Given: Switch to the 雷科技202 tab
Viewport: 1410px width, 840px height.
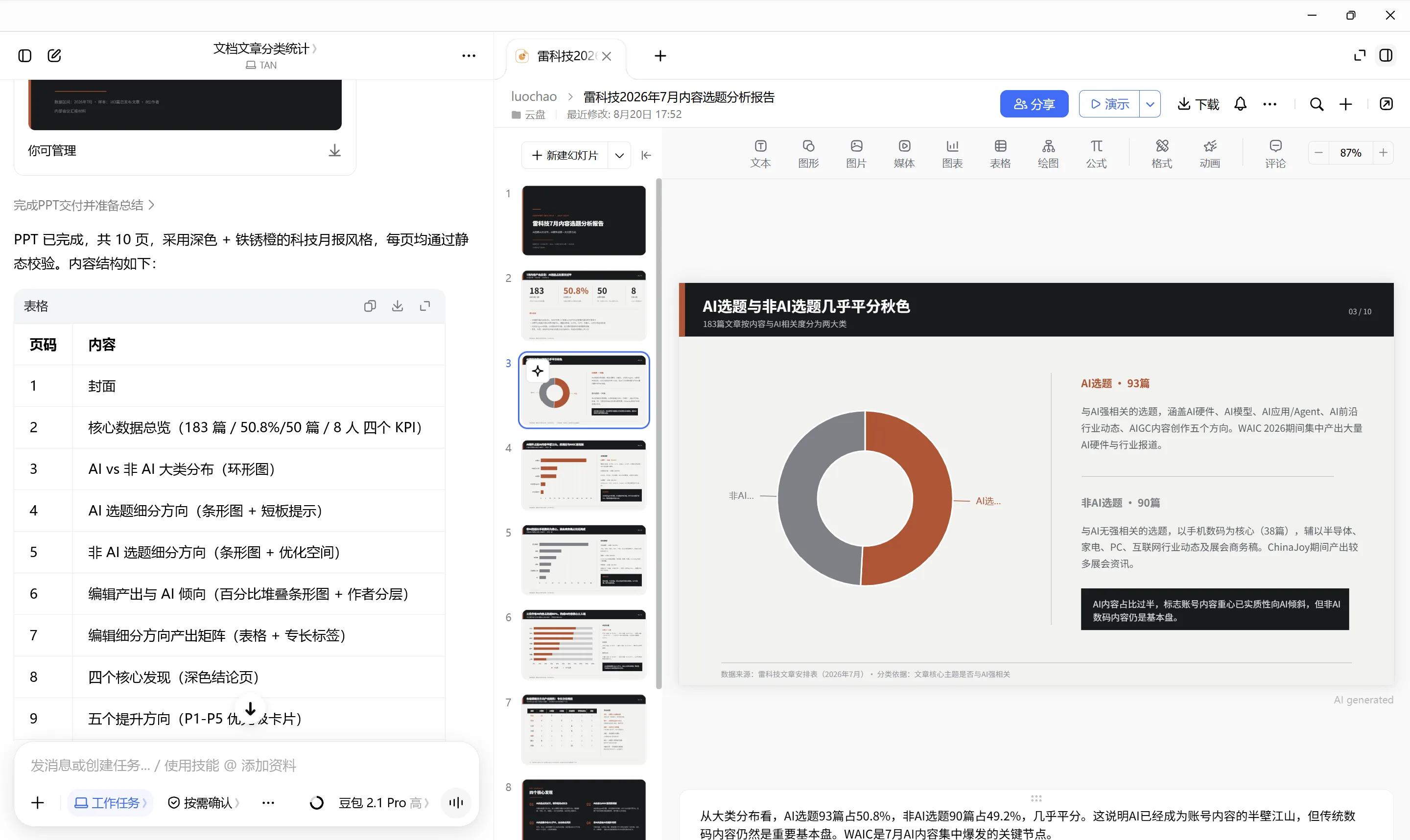Looking at the screenshot, I should click(565, 56).
